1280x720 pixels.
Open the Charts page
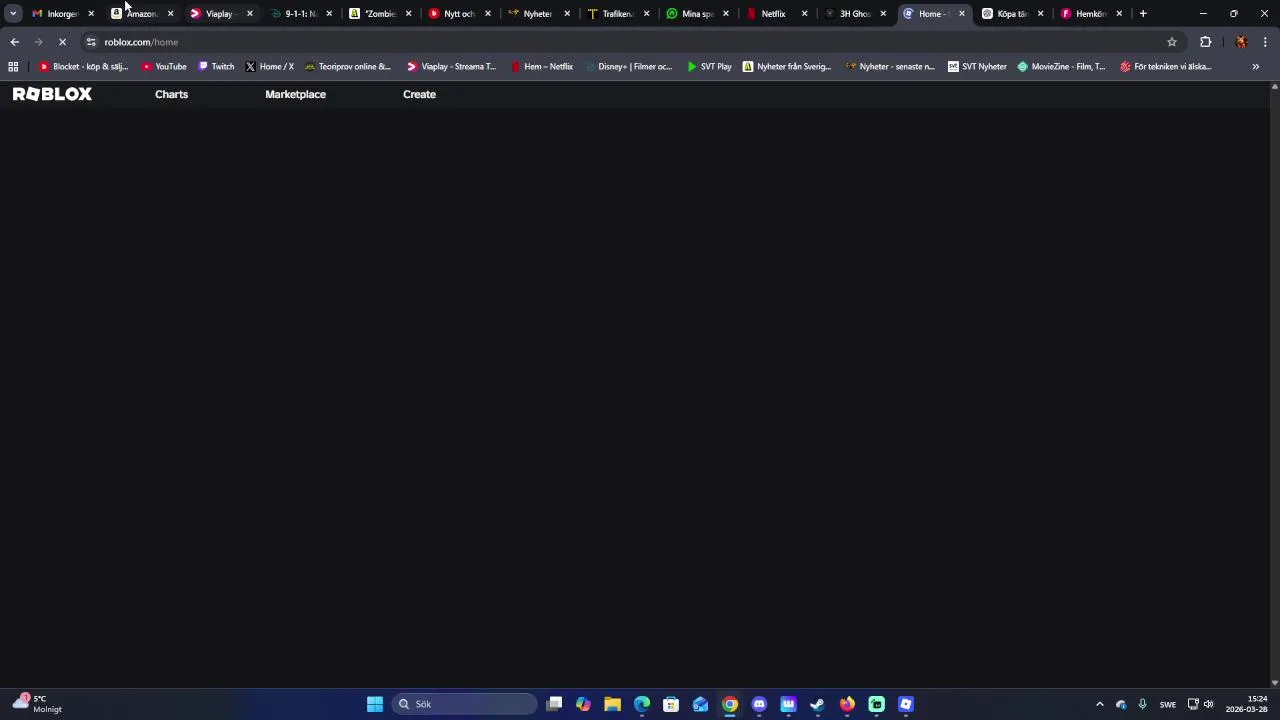click(171, 94)
